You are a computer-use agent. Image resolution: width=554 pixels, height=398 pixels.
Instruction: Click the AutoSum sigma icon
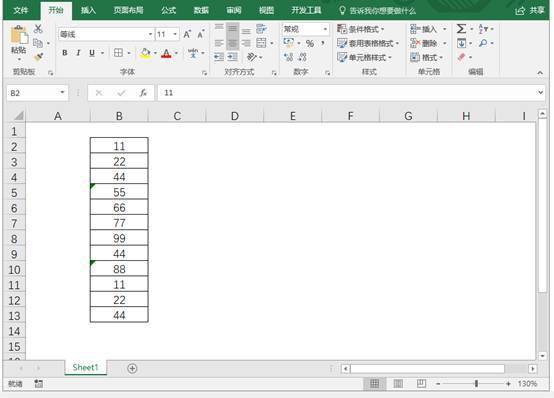[x=461, y=29]
